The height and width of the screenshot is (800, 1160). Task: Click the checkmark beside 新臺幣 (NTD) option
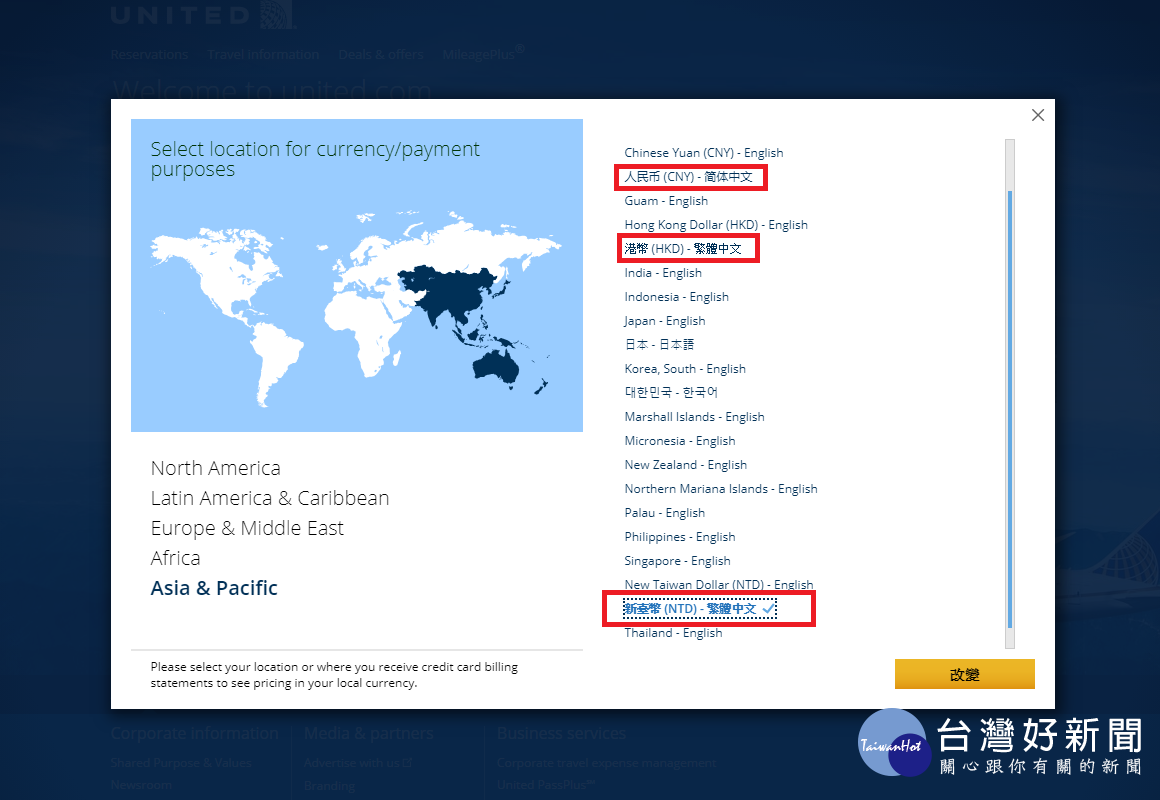[x=769, y=608]
